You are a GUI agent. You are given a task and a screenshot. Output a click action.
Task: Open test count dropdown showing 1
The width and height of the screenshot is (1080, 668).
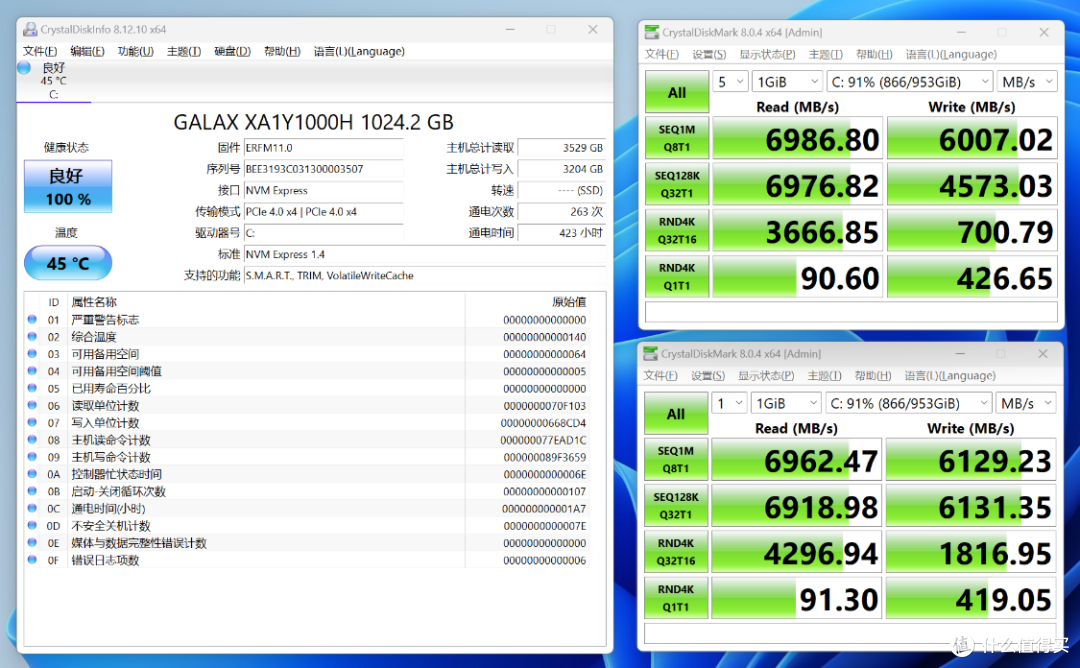pyautogui.click(x=729, y=404)
